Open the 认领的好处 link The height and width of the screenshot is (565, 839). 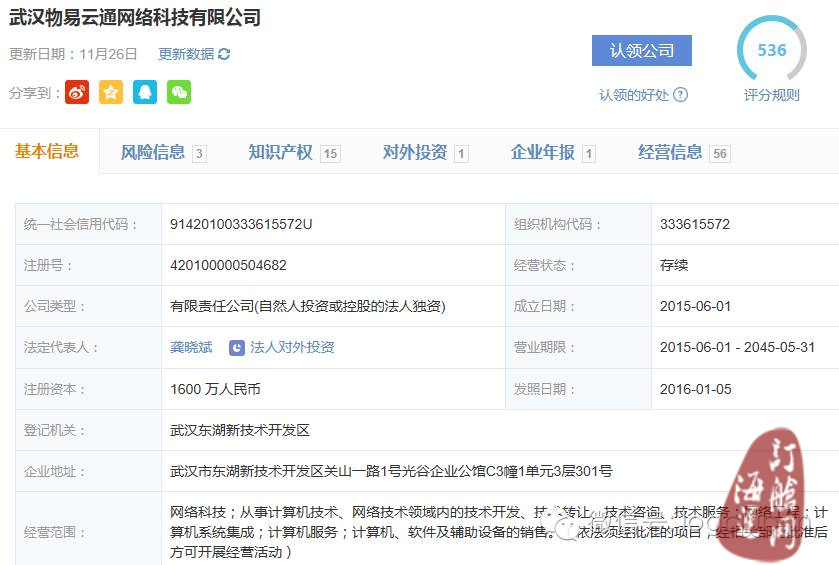click(x=634, y=95)
